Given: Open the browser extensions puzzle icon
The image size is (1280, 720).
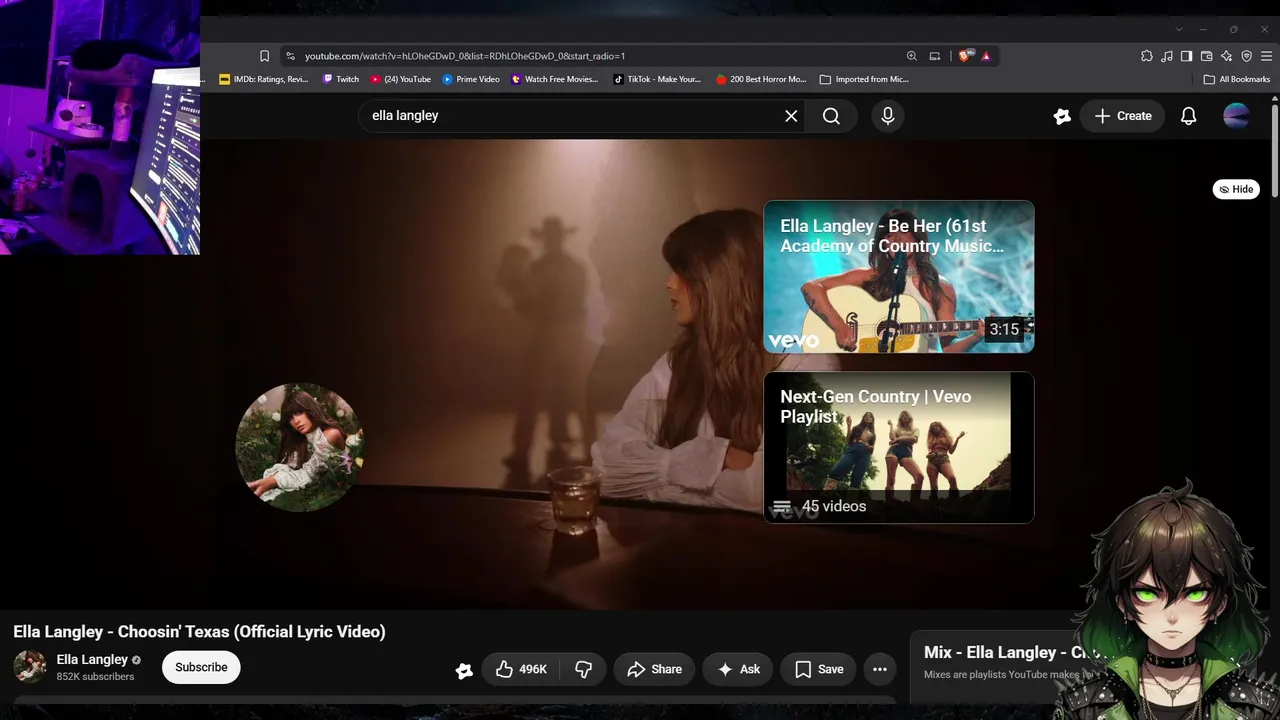Looking at the screenshot, I should 1147,56.
